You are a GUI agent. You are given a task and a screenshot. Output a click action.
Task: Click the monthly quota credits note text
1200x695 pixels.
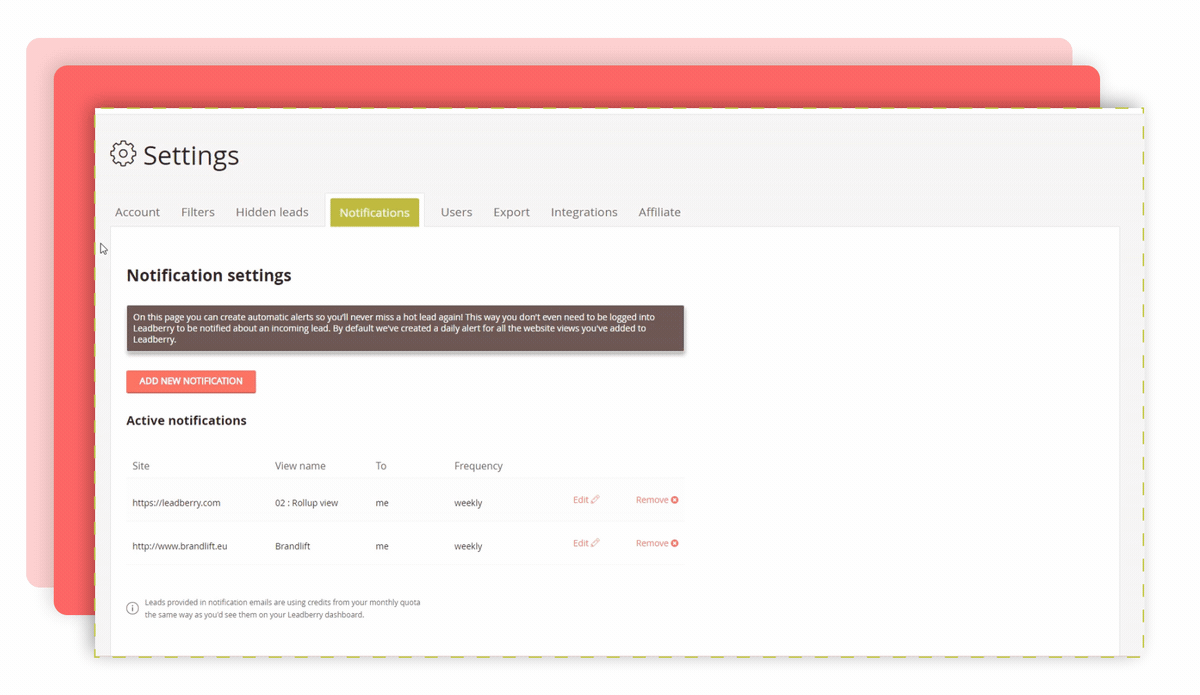(x=283, y=608)
